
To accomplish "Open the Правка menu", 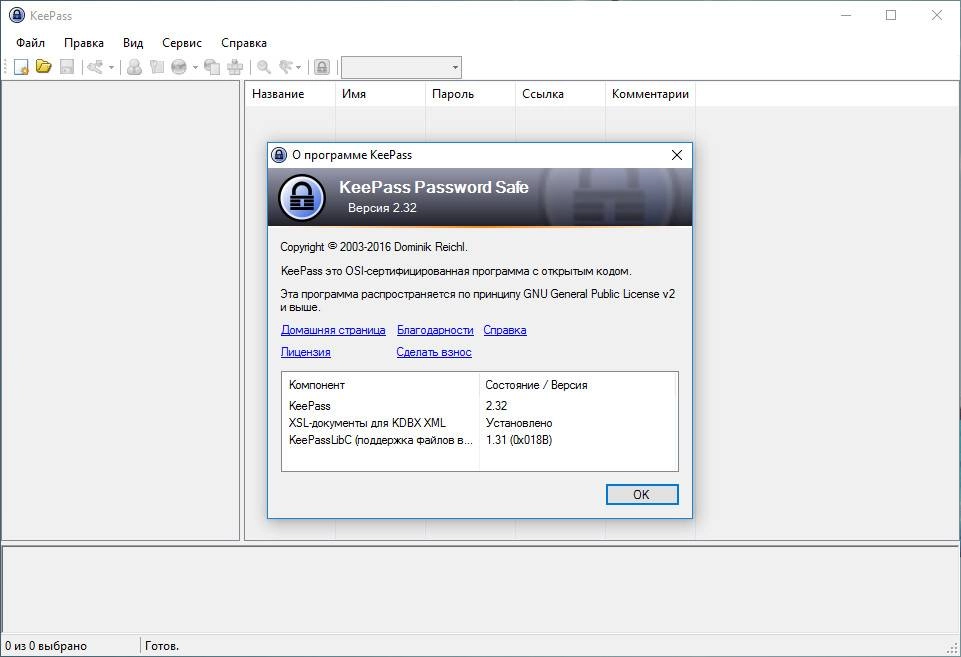I will click(83, 43).
